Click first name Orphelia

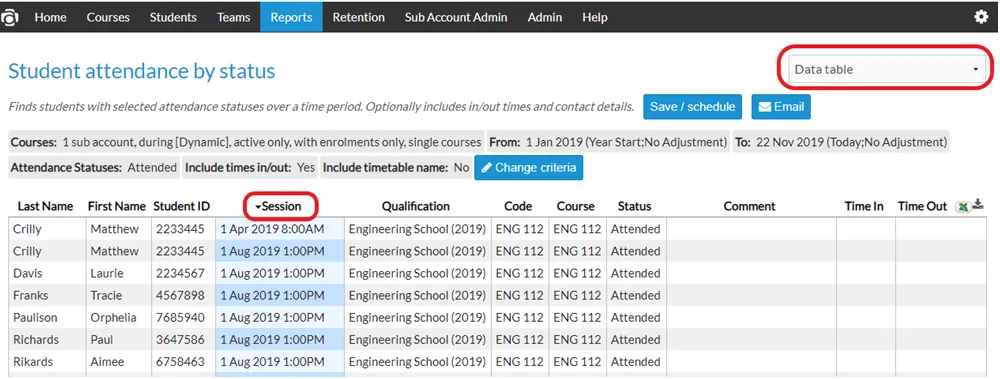tap(114, 317)
